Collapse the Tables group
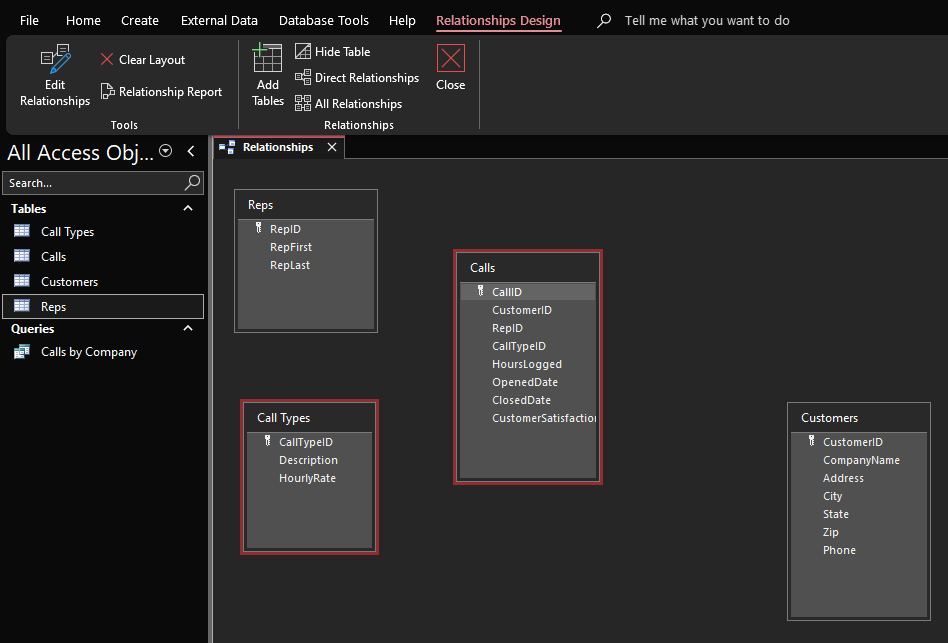Screen dimensions: 948x643 coord(186,208)
